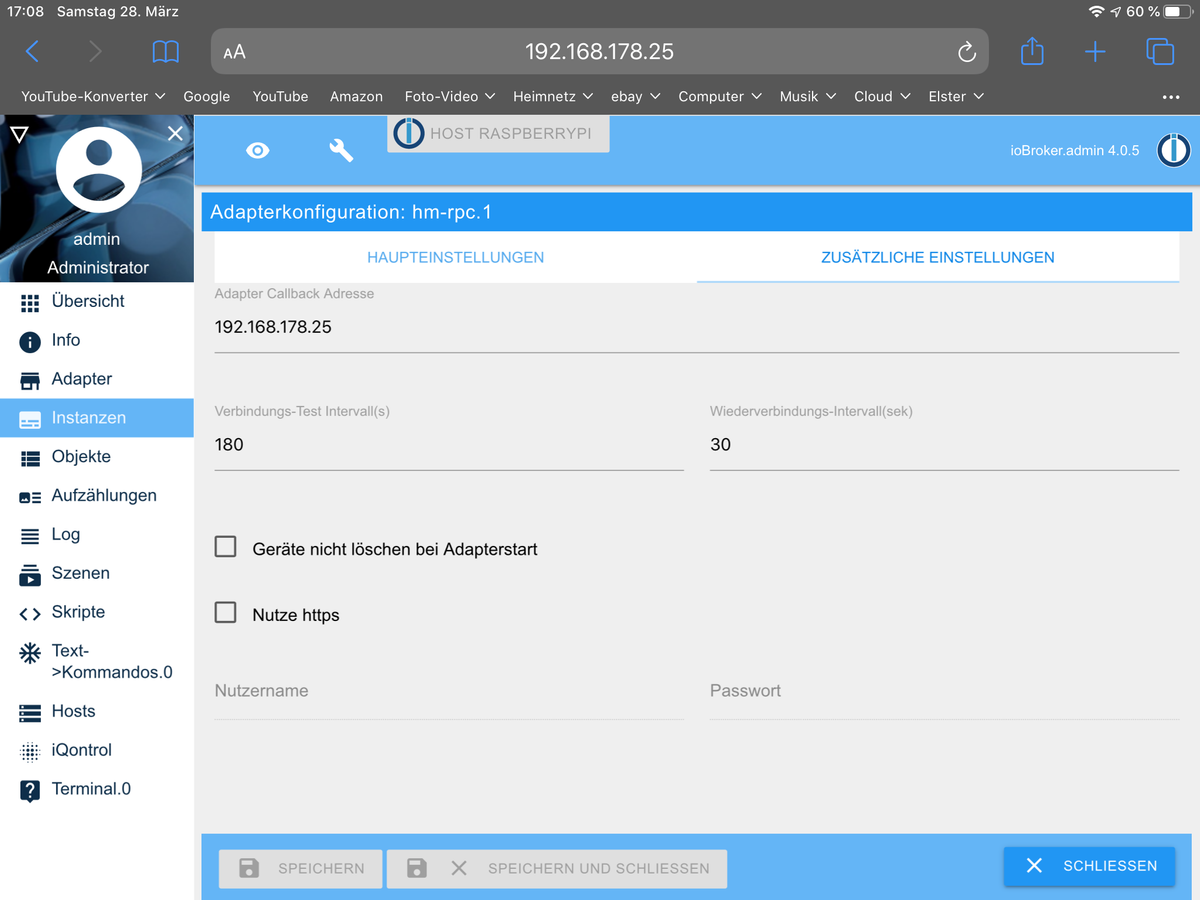This screenshot has height=900, width=1200.
Task: Open iQontrol in the sidebar
Action: click(96, 750)
